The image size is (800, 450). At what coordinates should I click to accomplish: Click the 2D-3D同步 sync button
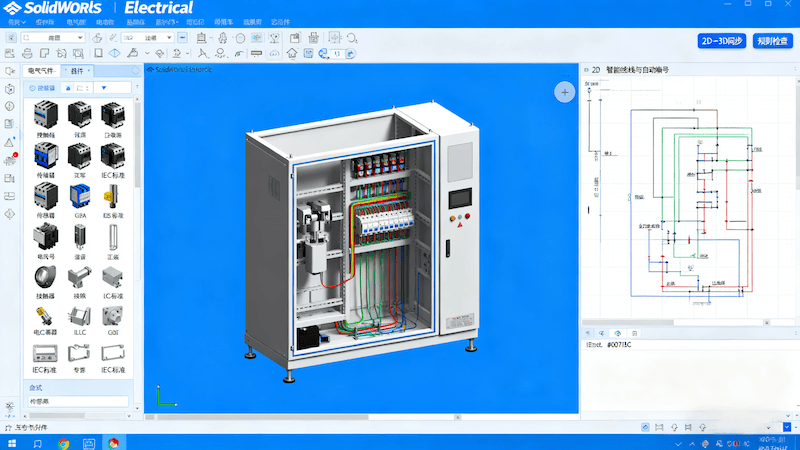click(722, 41)
